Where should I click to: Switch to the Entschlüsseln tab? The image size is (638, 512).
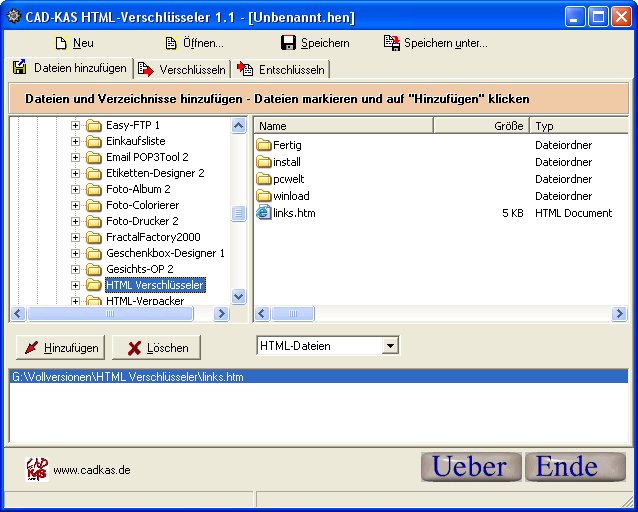pos(281,69)
